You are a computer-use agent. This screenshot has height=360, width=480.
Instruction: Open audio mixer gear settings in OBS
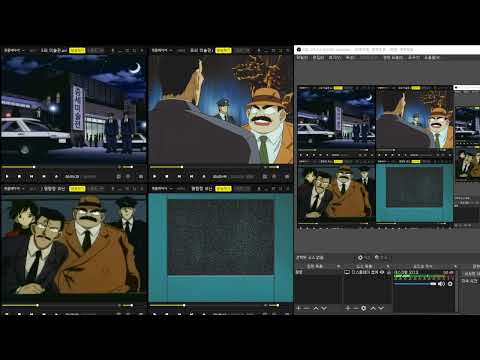click(x=450, y=284)
